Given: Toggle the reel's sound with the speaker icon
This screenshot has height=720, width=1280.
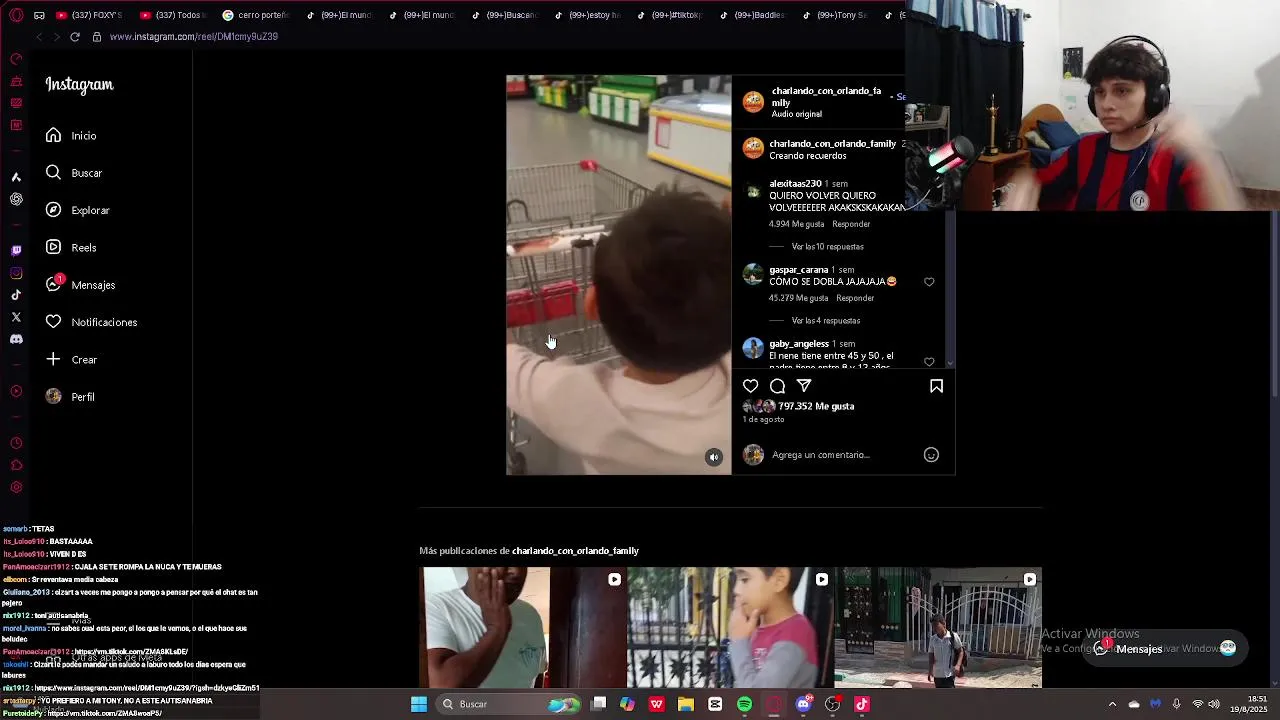Looking at the screenshot, I should coord(714,457).
